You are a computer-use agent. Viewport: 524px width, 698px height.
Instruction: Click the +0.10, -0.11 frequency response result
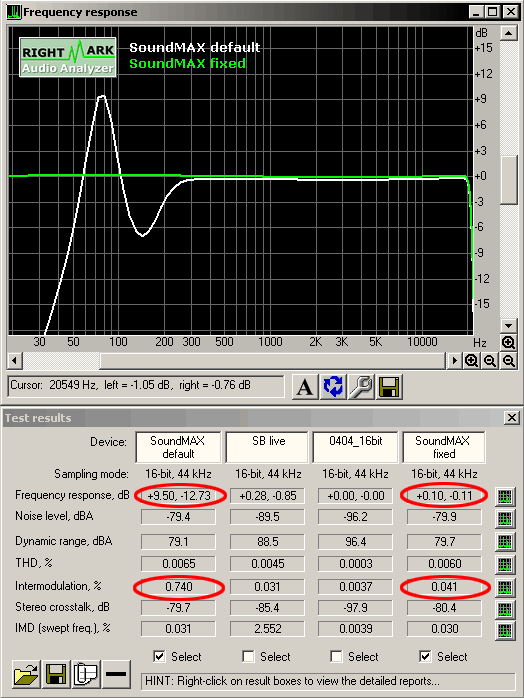tap(444, 496)
